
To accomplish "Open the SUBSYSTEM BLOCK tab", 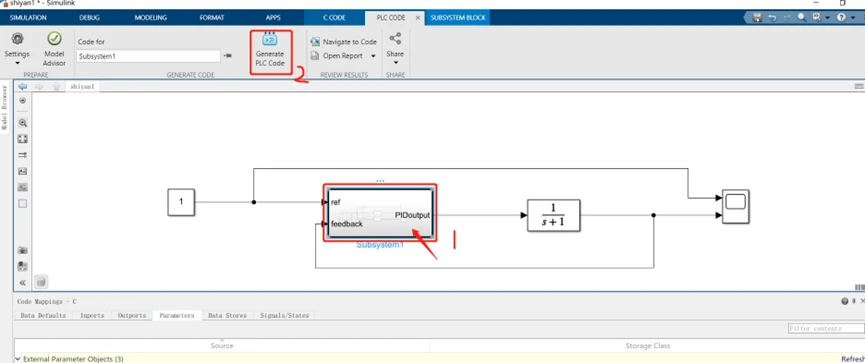I will [458, 18].
